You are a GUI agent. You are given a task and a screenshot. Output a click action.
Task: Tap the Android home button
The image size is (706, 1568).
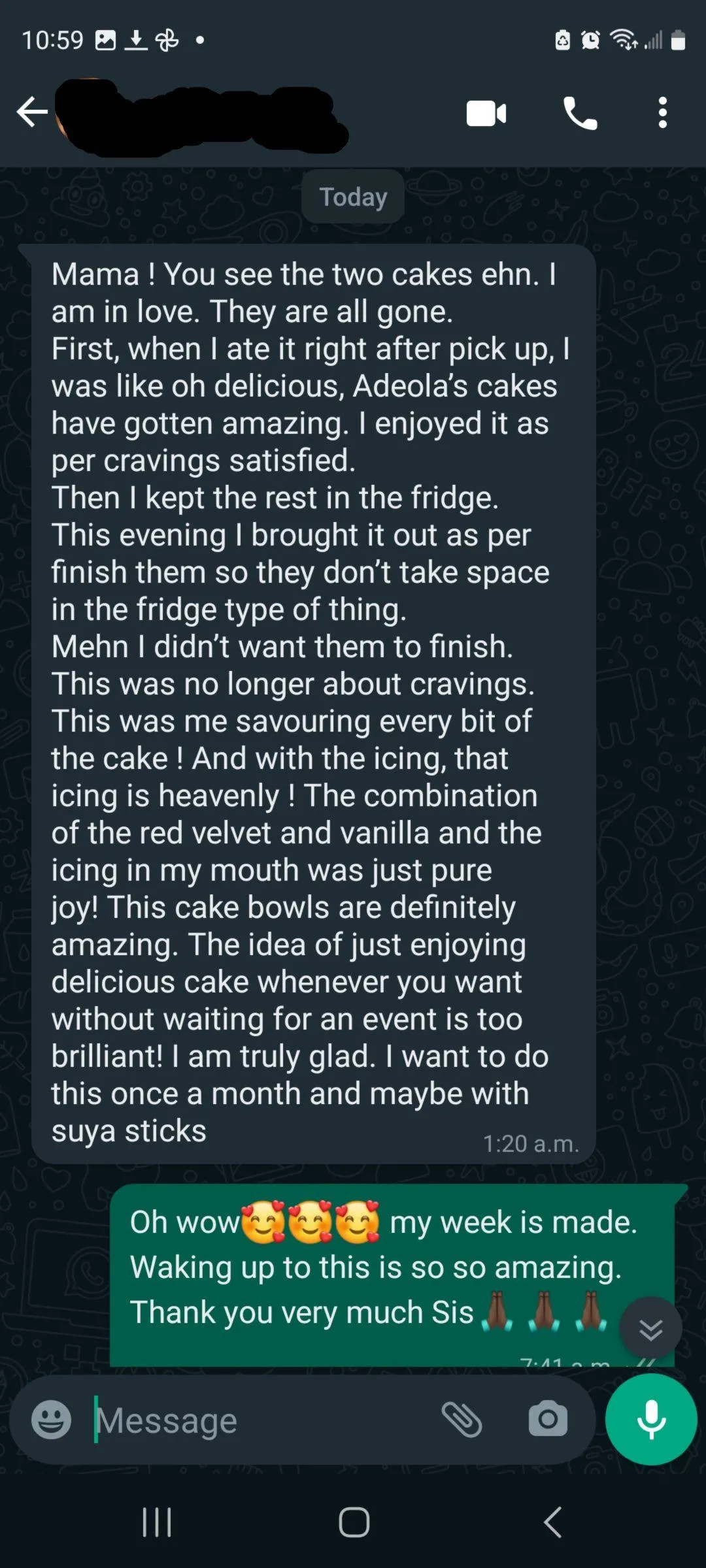[354, 1522]
